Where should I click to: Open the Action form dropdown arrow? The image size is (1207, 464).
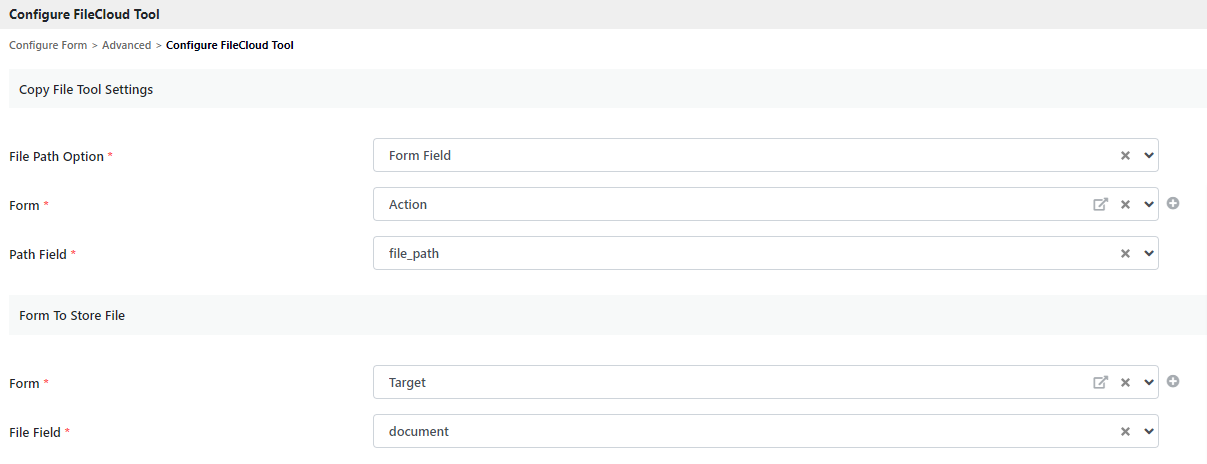[1148, 205]
